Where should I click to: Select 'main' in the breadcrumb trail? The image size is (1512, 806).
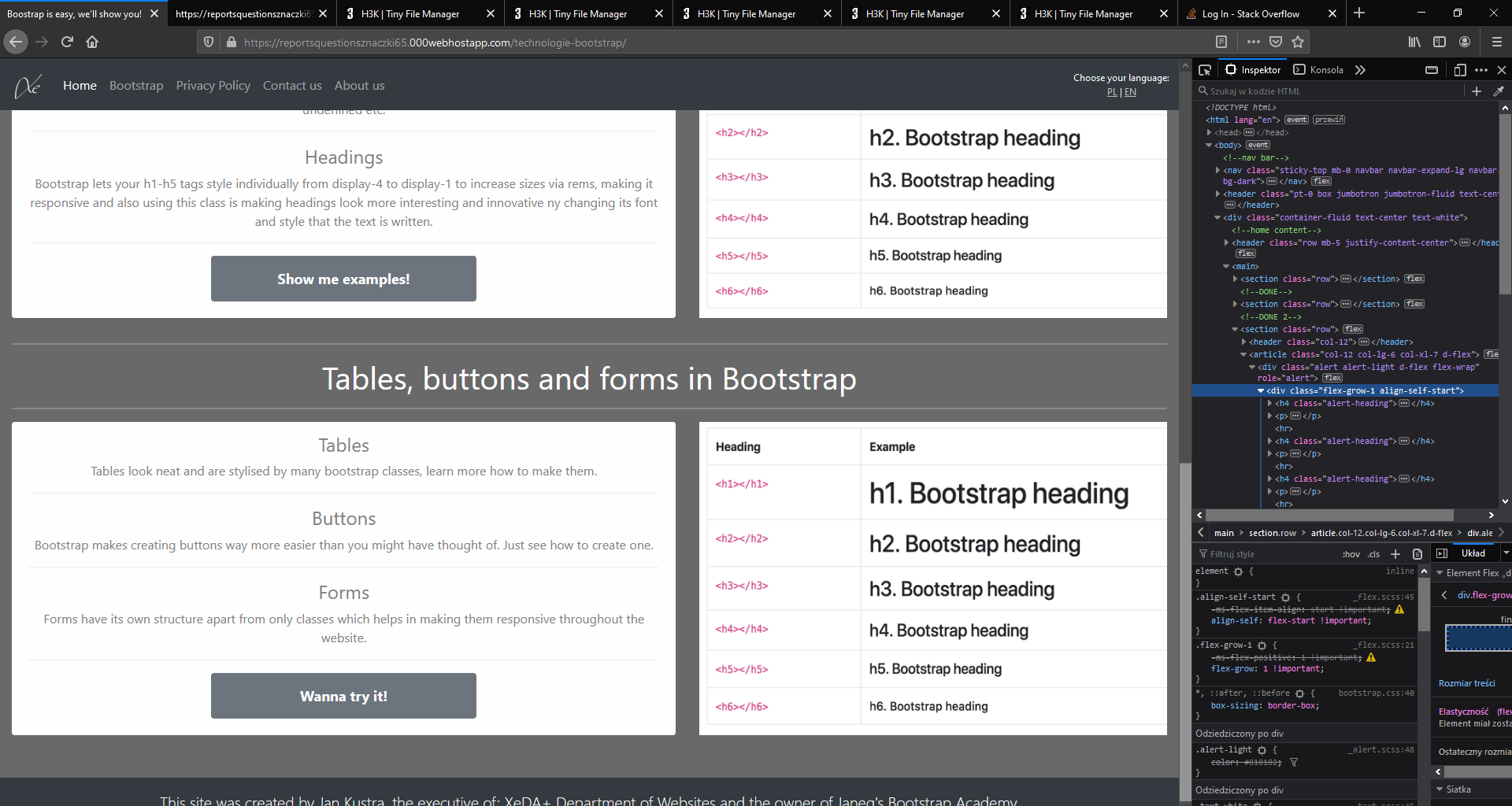(1224, 533)
